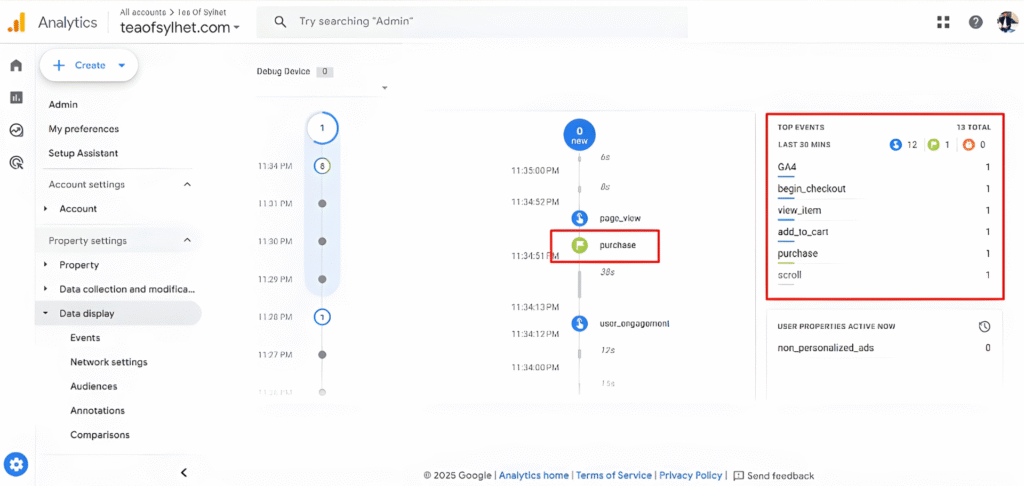Image resolution: width=1024 pixels, height=486 pixels.
Task: Click the user profile avatar
Action: tap(1007, 22)
